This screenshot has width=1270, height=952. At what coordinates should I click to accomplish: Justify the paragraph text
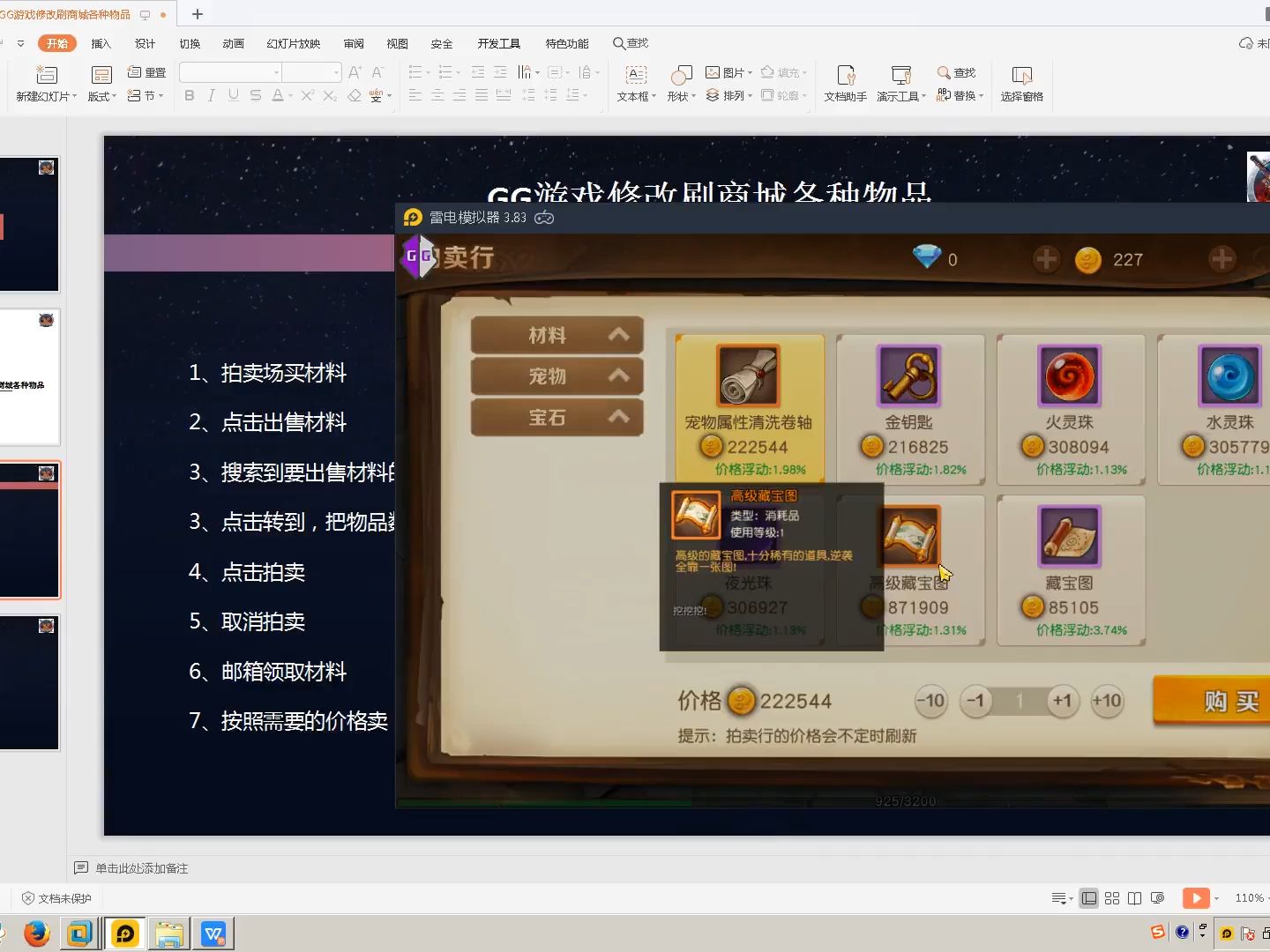click(x=482, y=95)
